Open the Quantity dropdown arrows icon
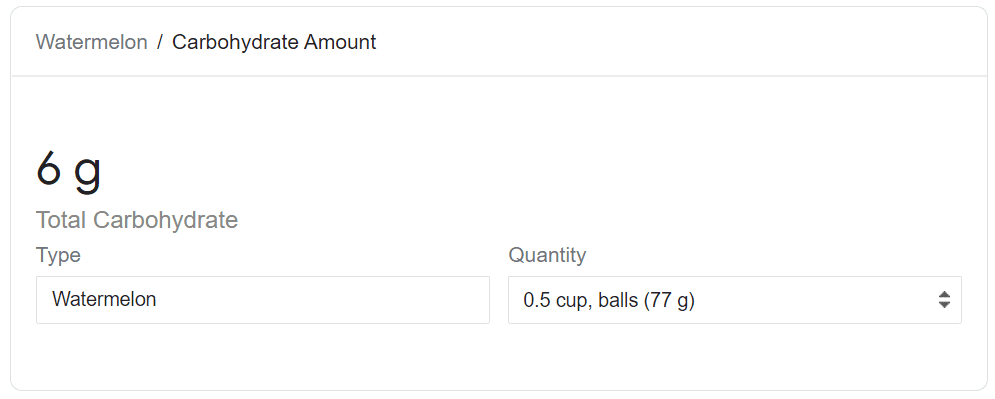Image resolution: width=995 pixels, height=399 pixels. point(944,299)
